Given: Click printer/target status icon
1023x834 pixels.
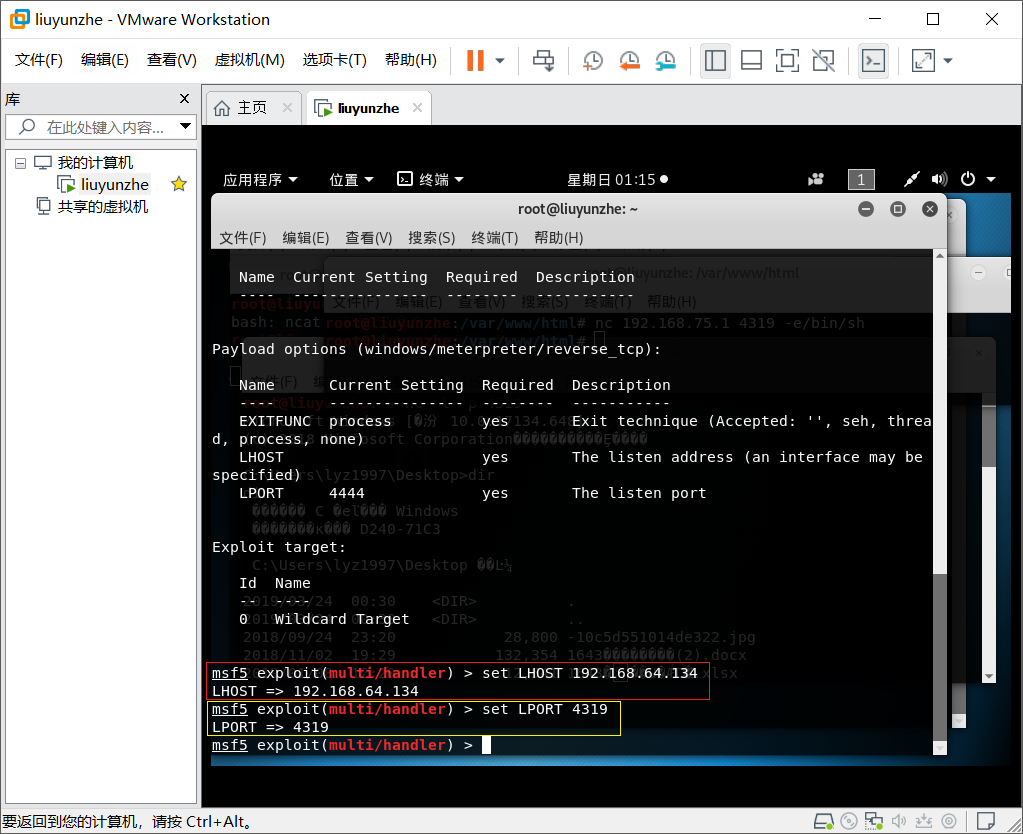Looking at the screenshot, I should [x=949, y=821].
